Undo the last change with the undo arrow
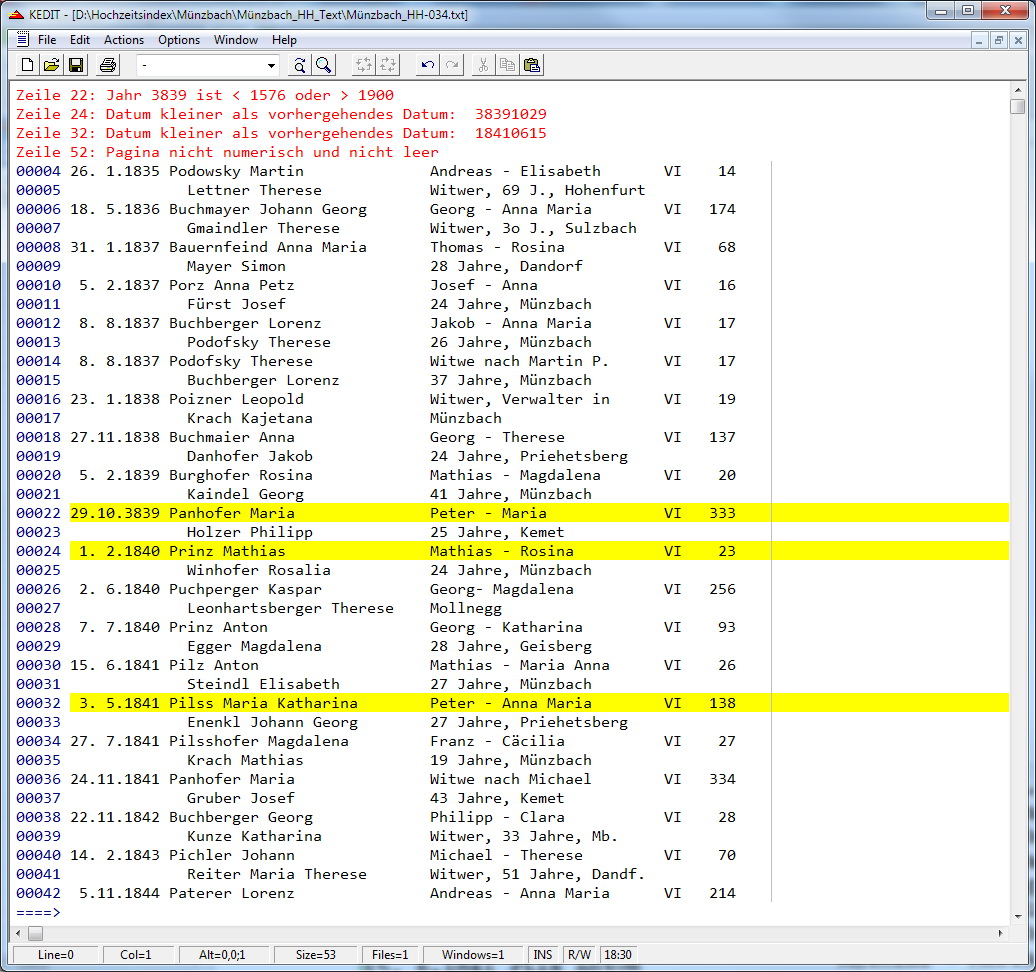 [428, 65]
